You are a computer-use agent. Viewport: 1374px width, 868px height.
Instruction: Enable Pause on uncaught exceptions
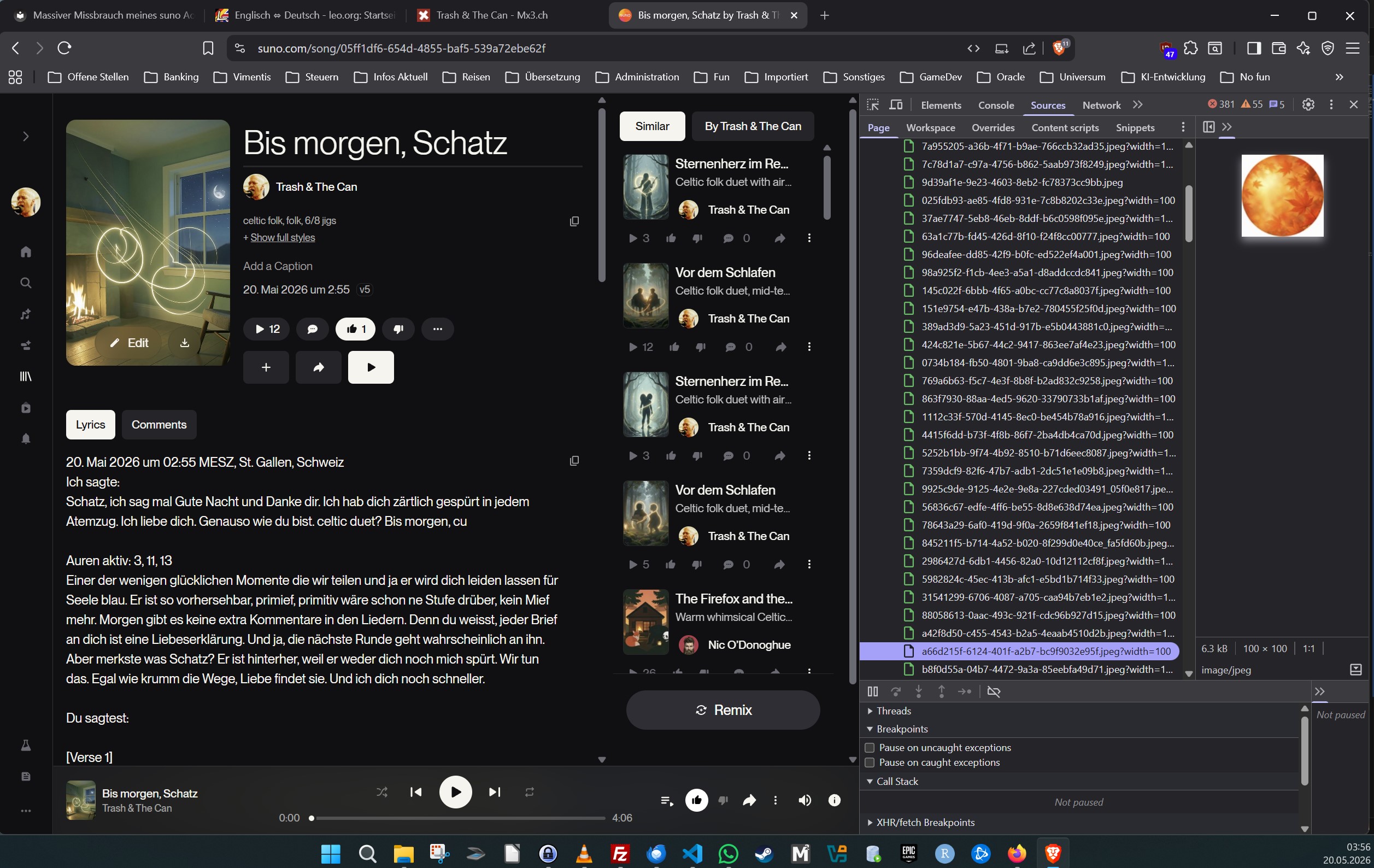[x=870, y=748]
